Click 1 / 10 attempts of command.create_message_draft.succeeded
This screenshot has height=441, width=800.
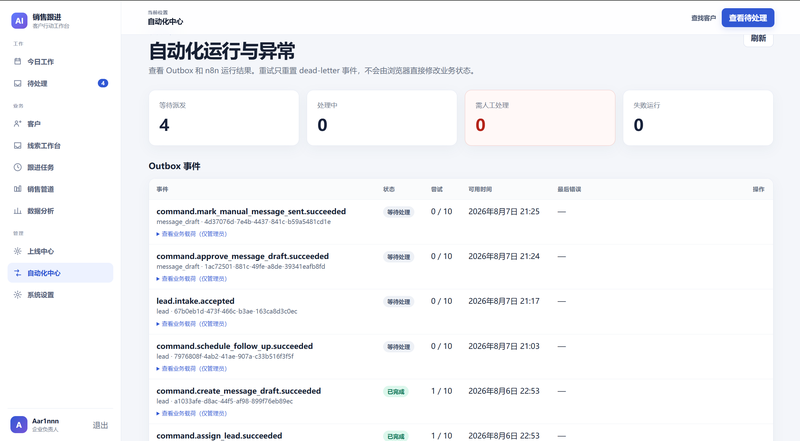tap(441, 391)
